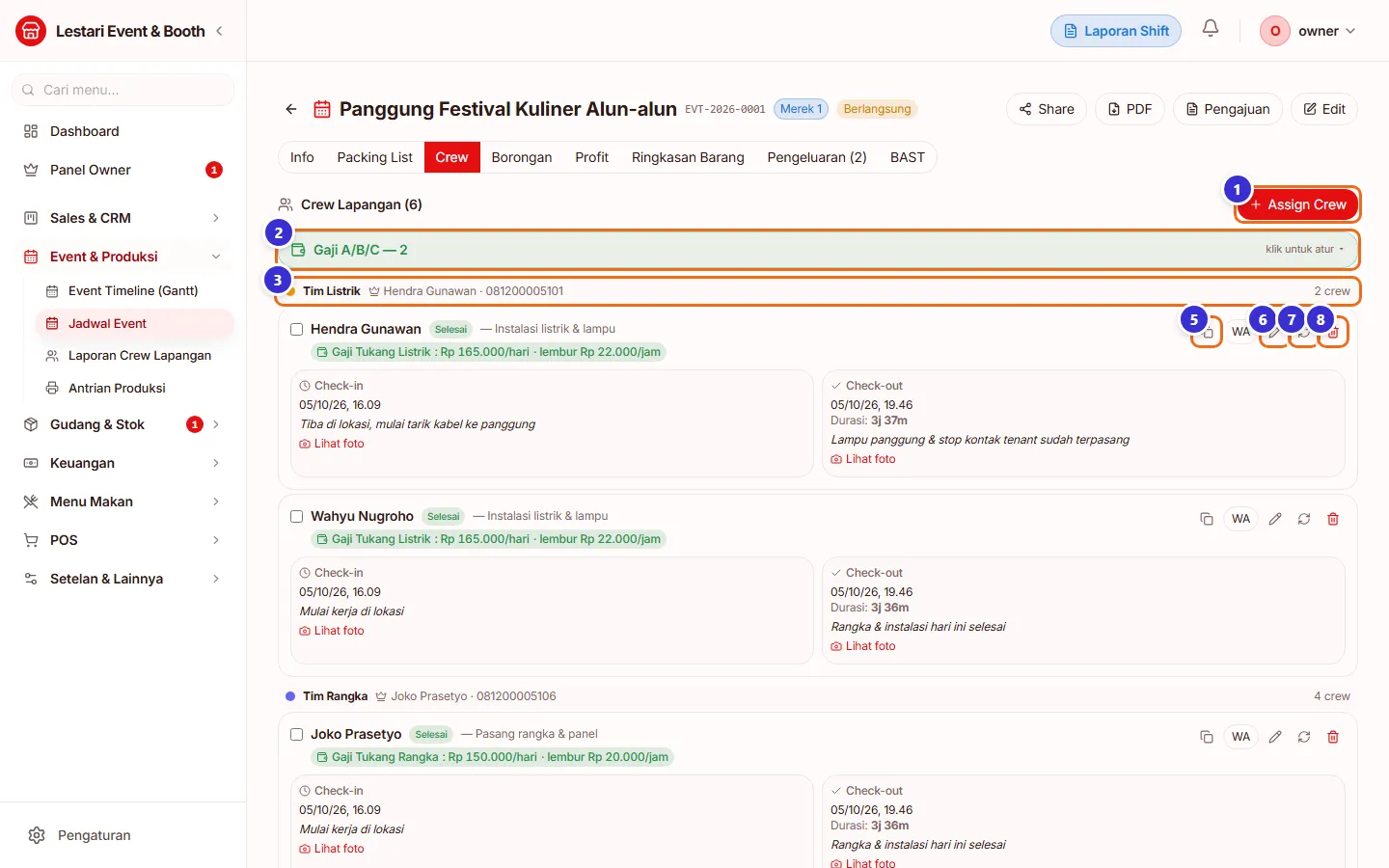Copy Wahyu Nugroho's crew entry icon
The image size is (1389, 868).
(1207, 519)
